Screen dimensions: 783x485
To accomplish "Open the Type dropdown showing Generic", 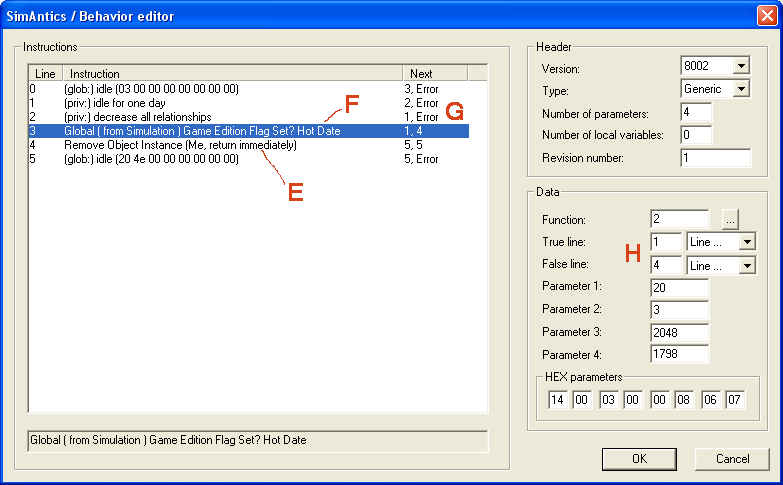I will (742, 89).
